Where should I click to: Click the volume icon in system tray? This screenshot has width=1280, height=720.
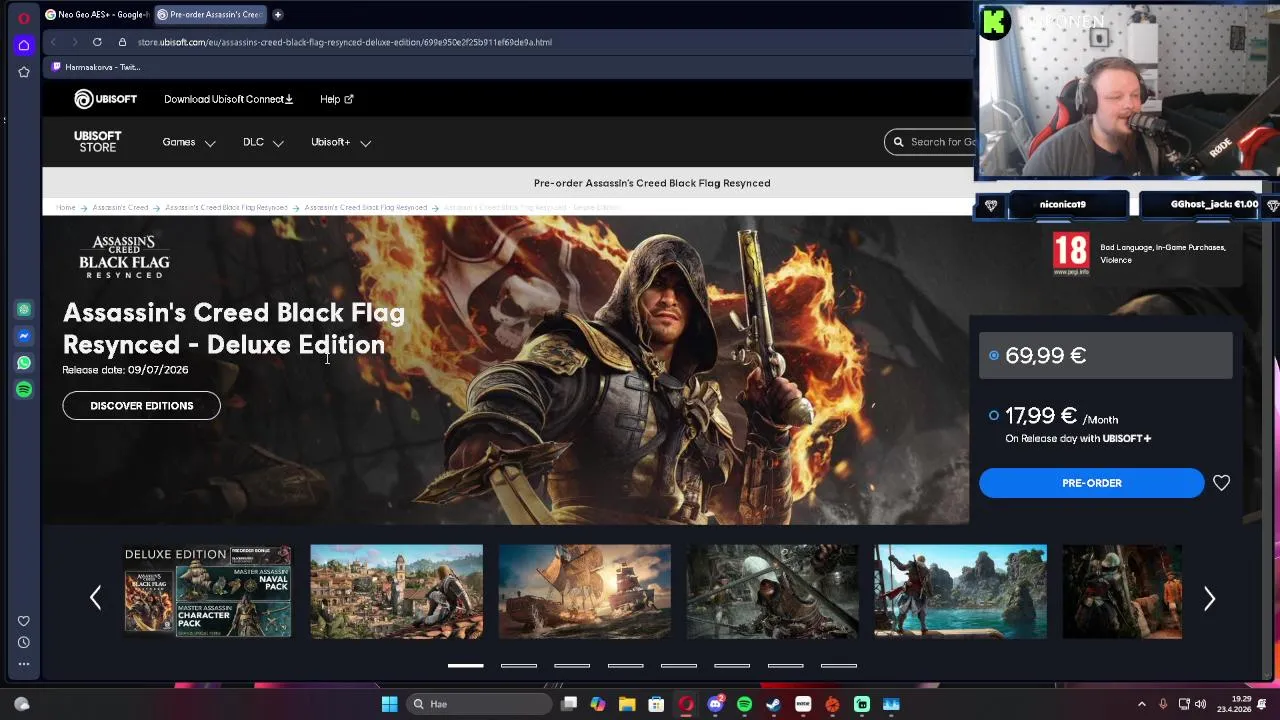point(1200,704)
